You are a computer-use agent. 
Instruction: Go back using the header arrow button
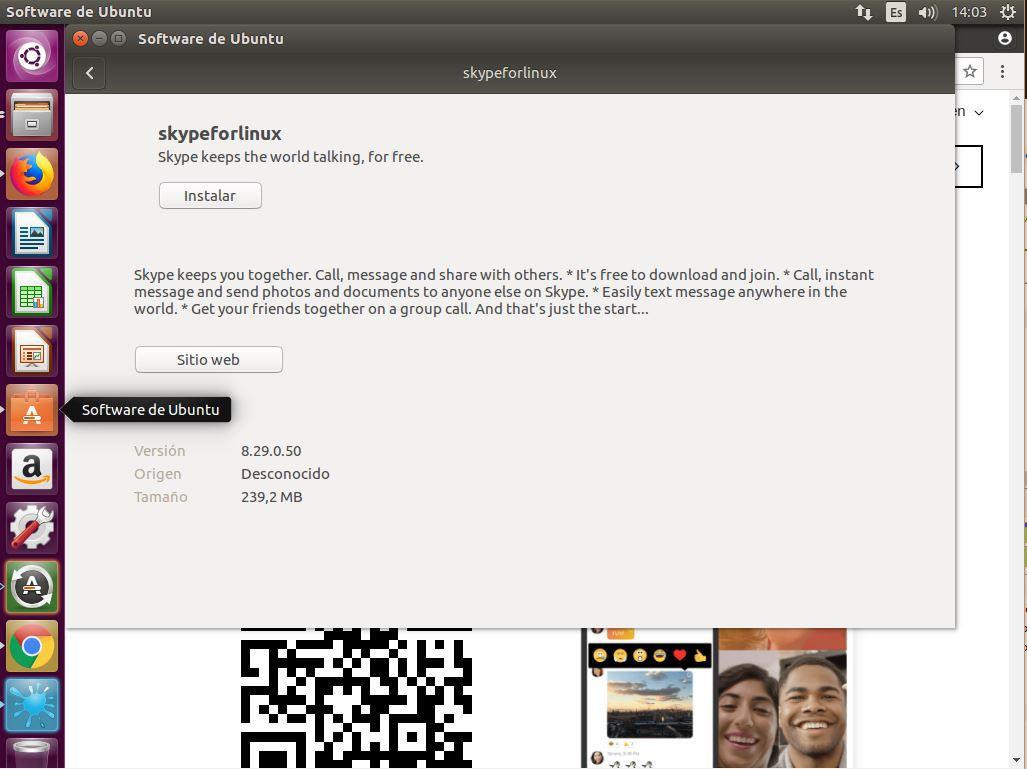tap(89, 73)
